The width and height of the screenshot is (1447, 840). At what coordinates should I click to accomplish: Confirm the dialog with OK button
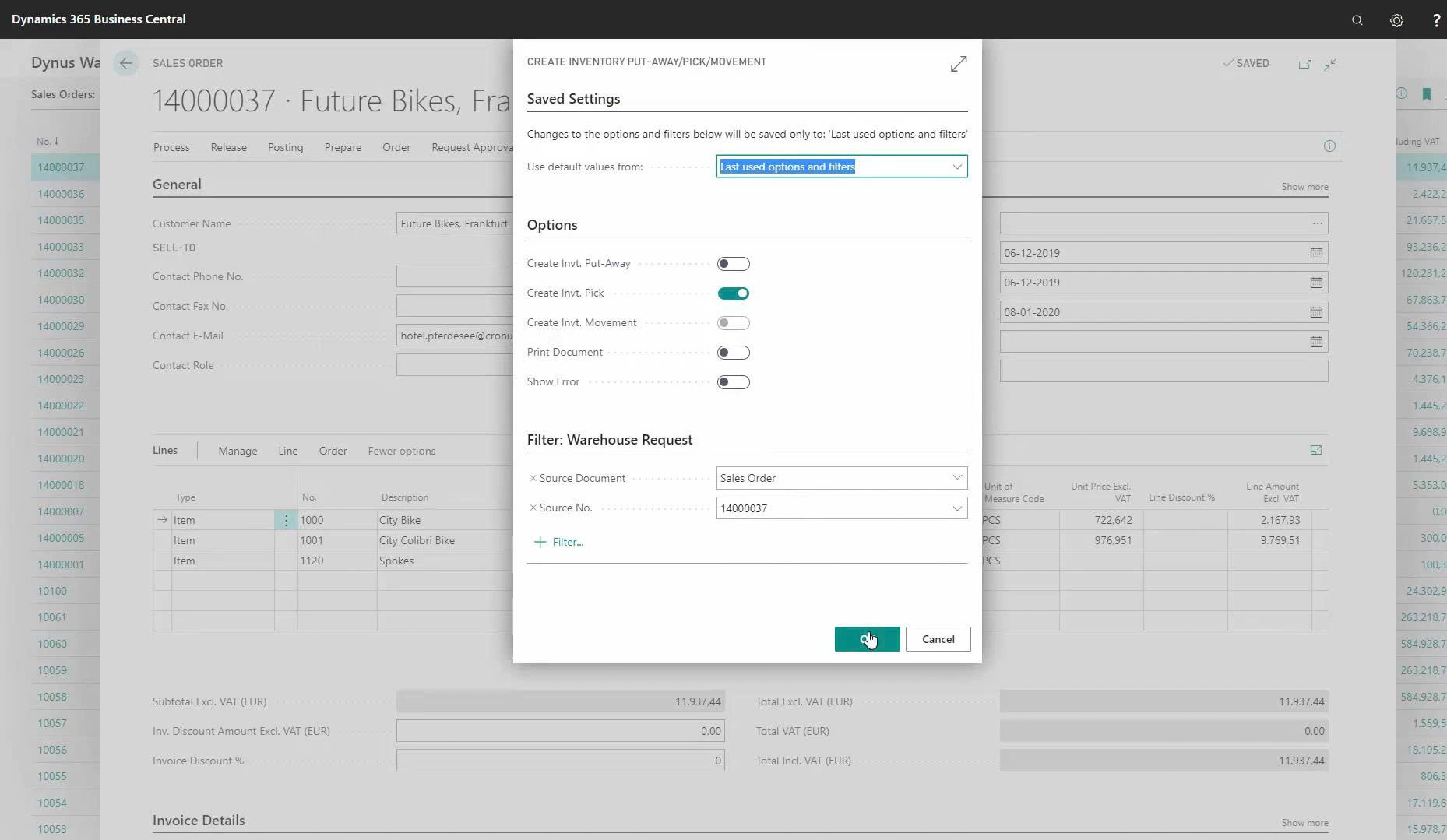point(867,639)
